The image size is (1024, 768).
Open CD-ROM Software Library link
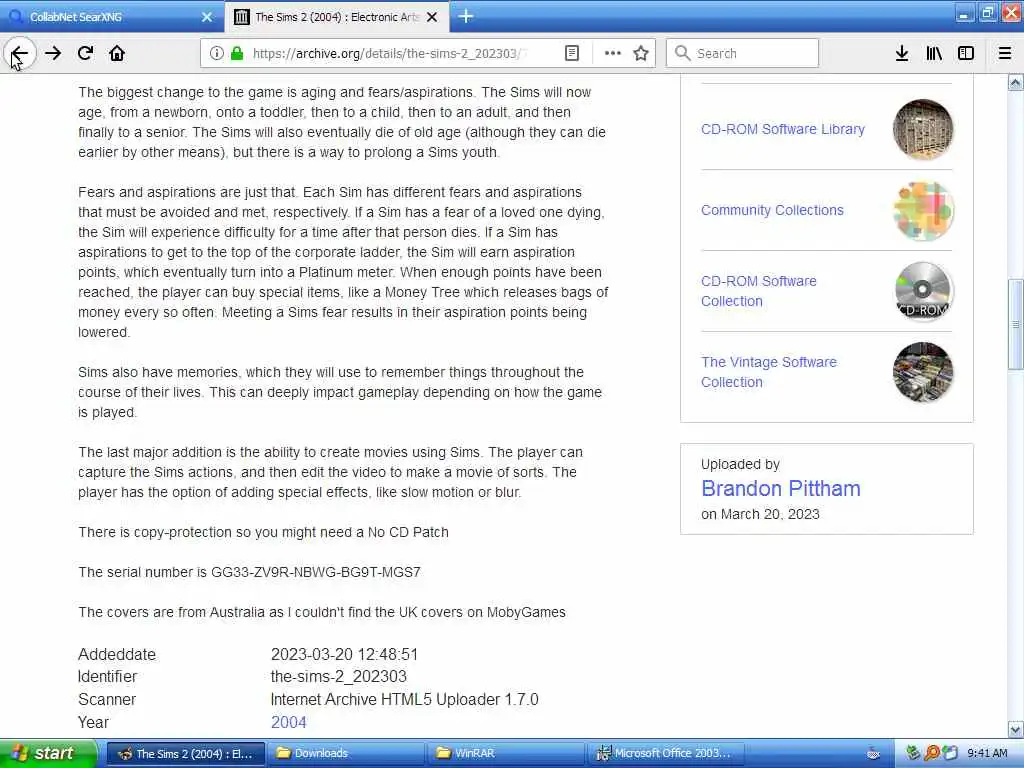pos(782,129)
